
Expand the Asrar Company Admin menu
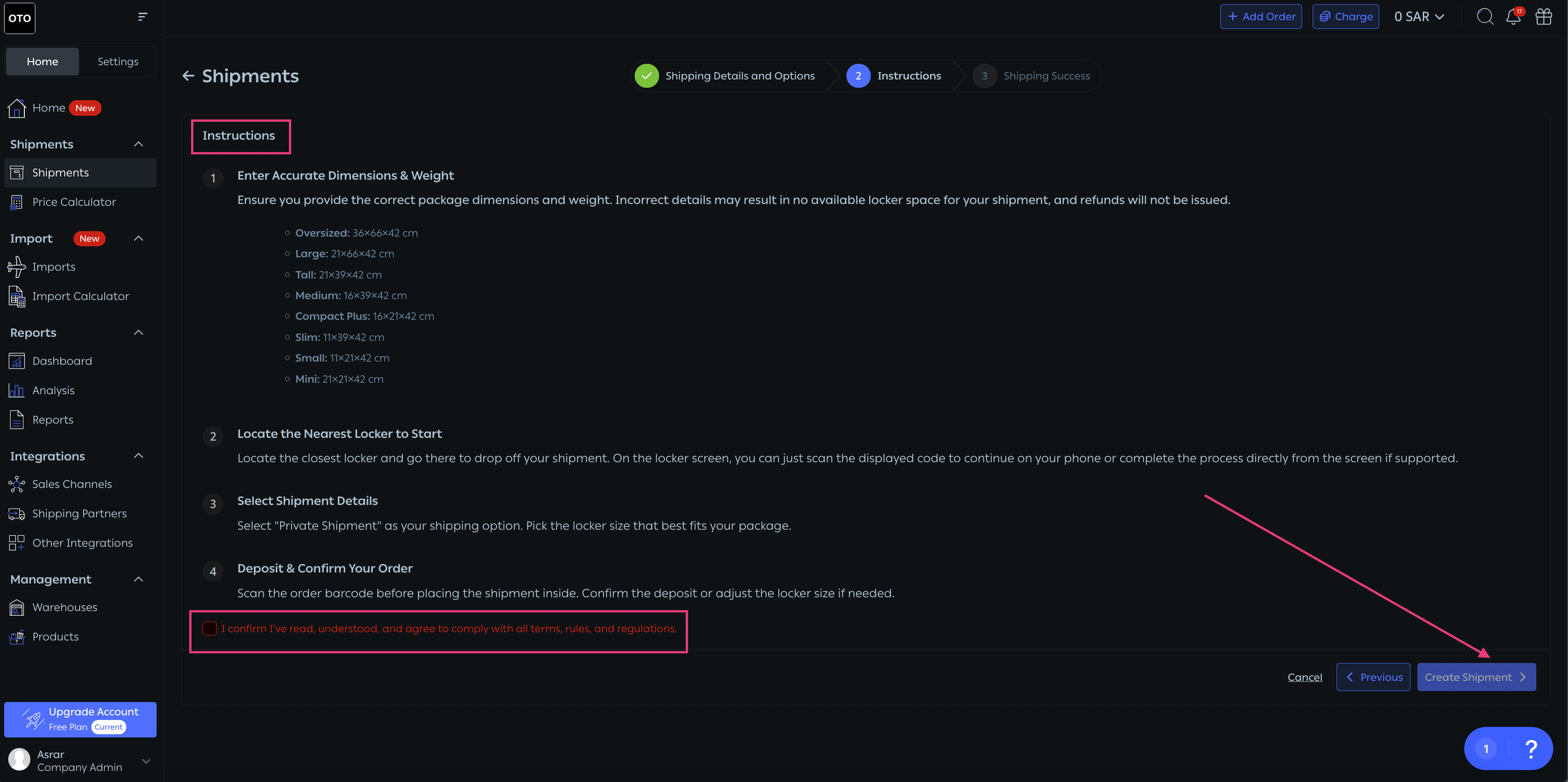[x=146, y=761]
